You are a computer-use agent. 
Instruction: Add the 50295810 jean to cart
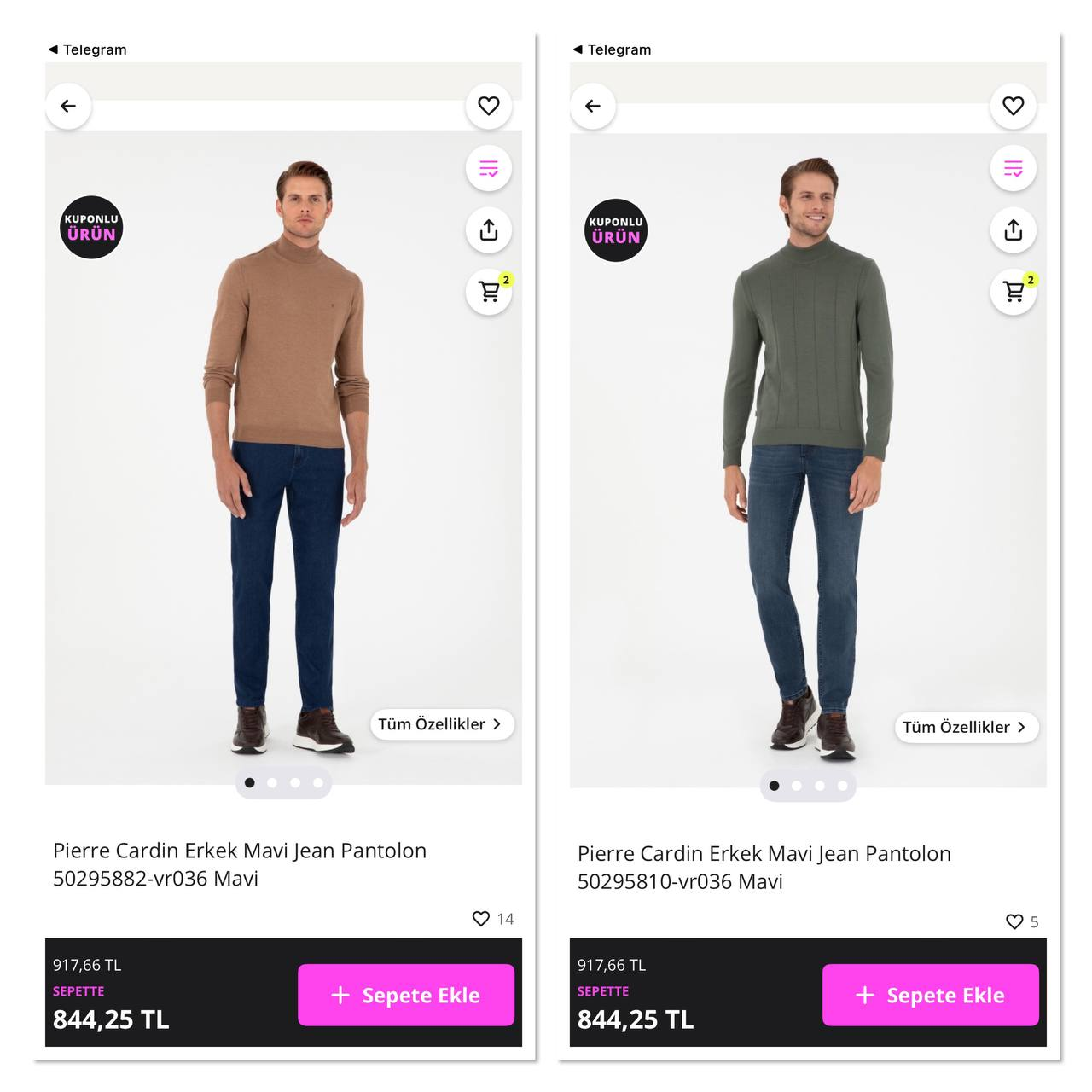point(930,995)
